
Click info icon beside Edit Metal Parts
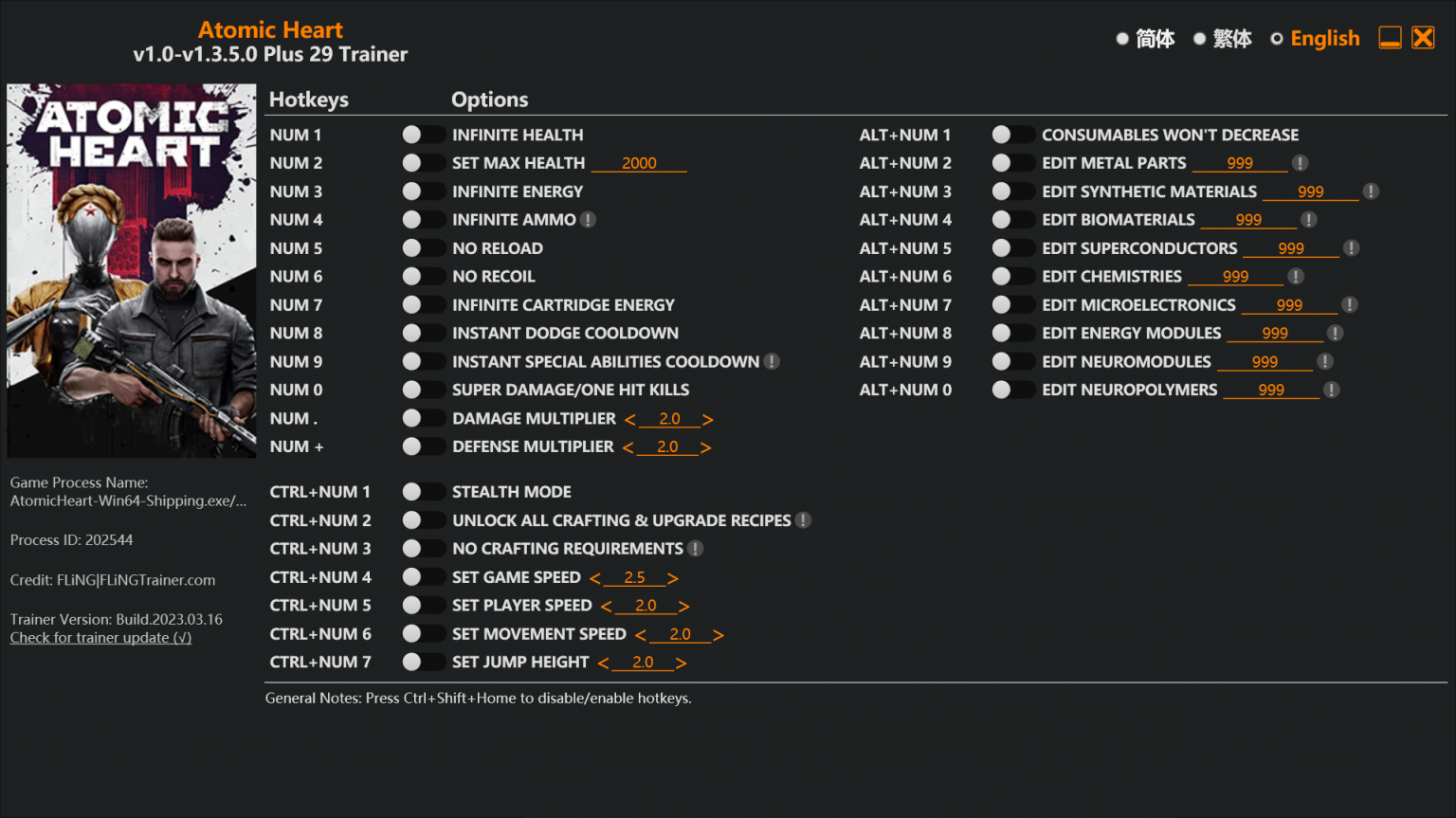1300,163
